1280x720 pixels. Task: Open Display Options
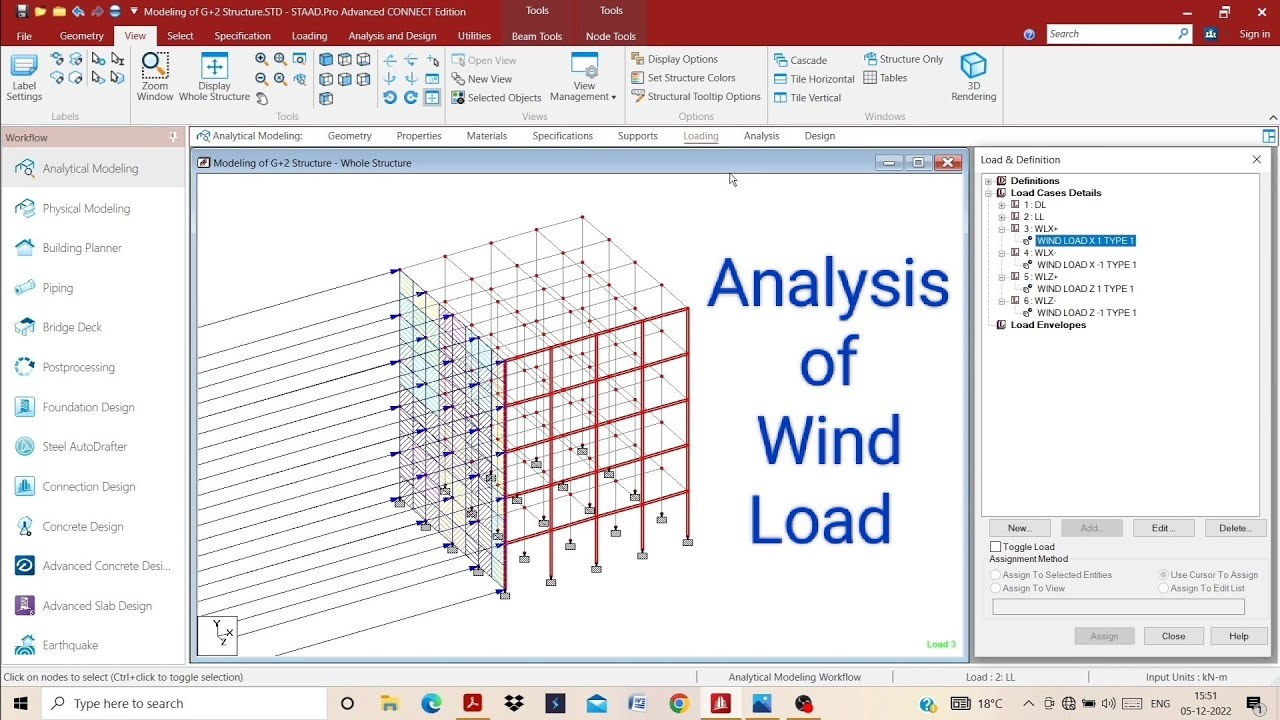point(675,59)
